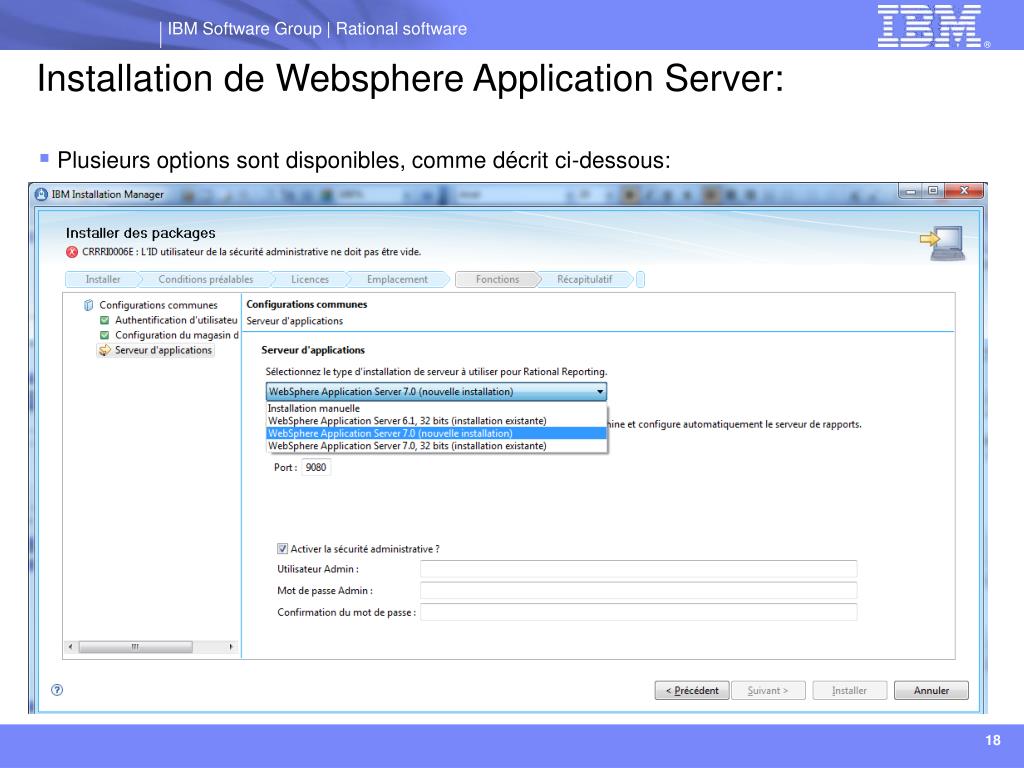Click the Port label
This screenshot has width=1024, height=768.
pyautogui.click(x=285, y=467)
